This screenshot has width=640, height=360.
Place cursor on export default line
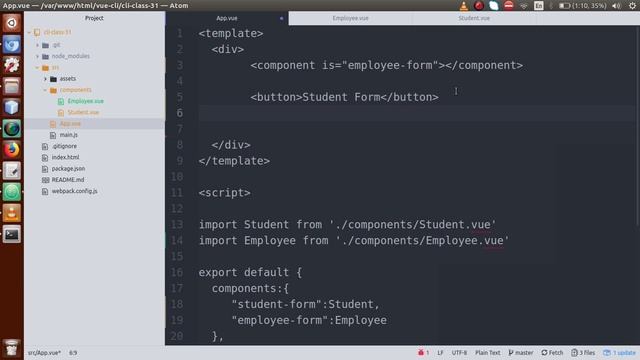click(x=250, y=272)
